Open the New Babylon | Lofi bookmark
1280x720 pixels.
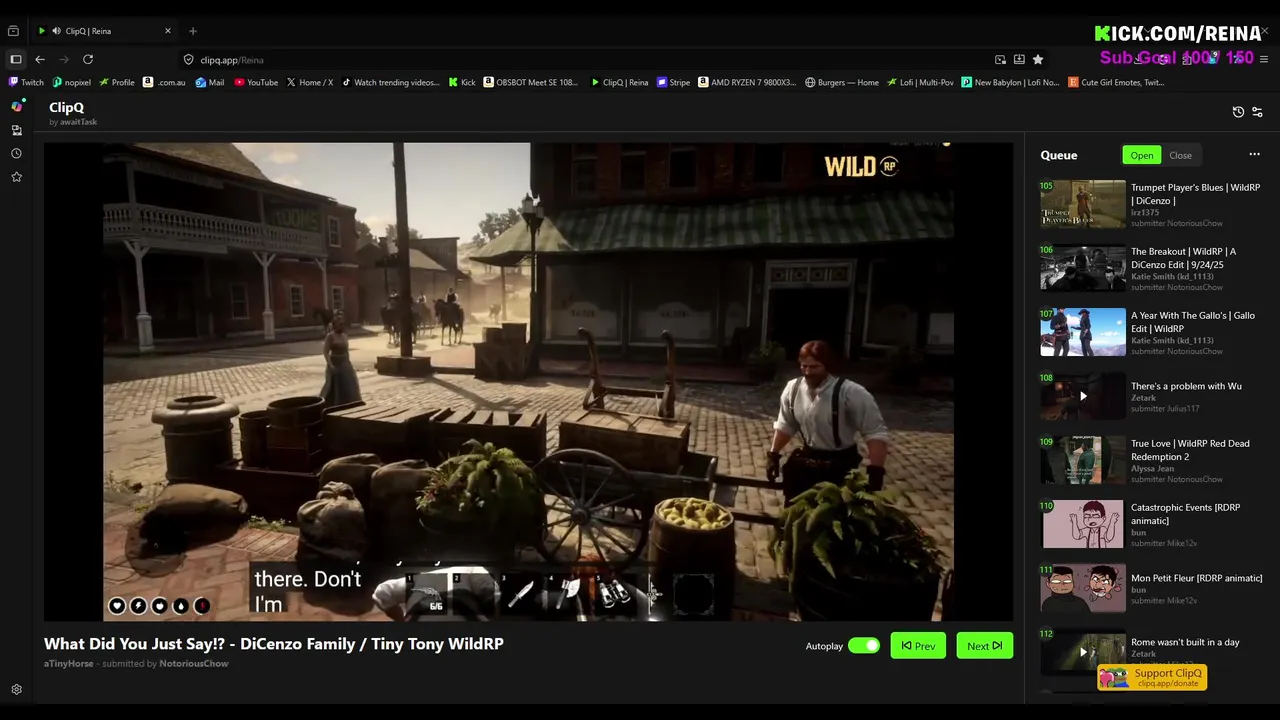click(x=1010, y=83)
